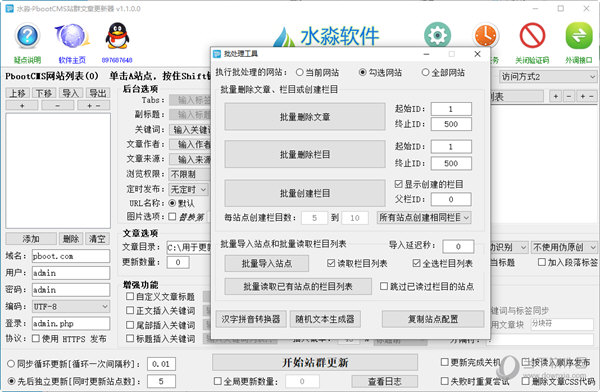
Task: Click the 父栏ID input field
Action: pos(451,199)
